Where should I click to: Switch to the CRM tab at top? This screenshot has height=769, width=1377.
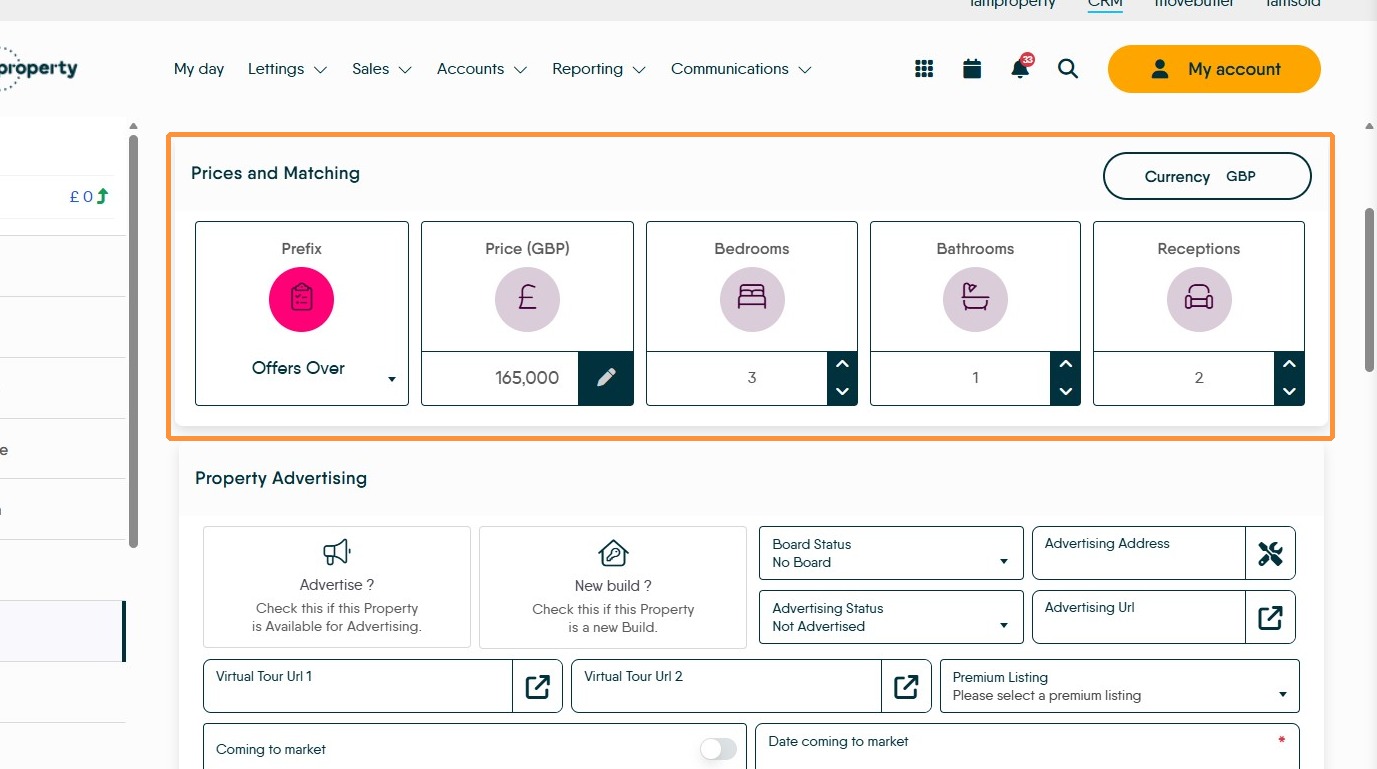(x=1105, y=4)
